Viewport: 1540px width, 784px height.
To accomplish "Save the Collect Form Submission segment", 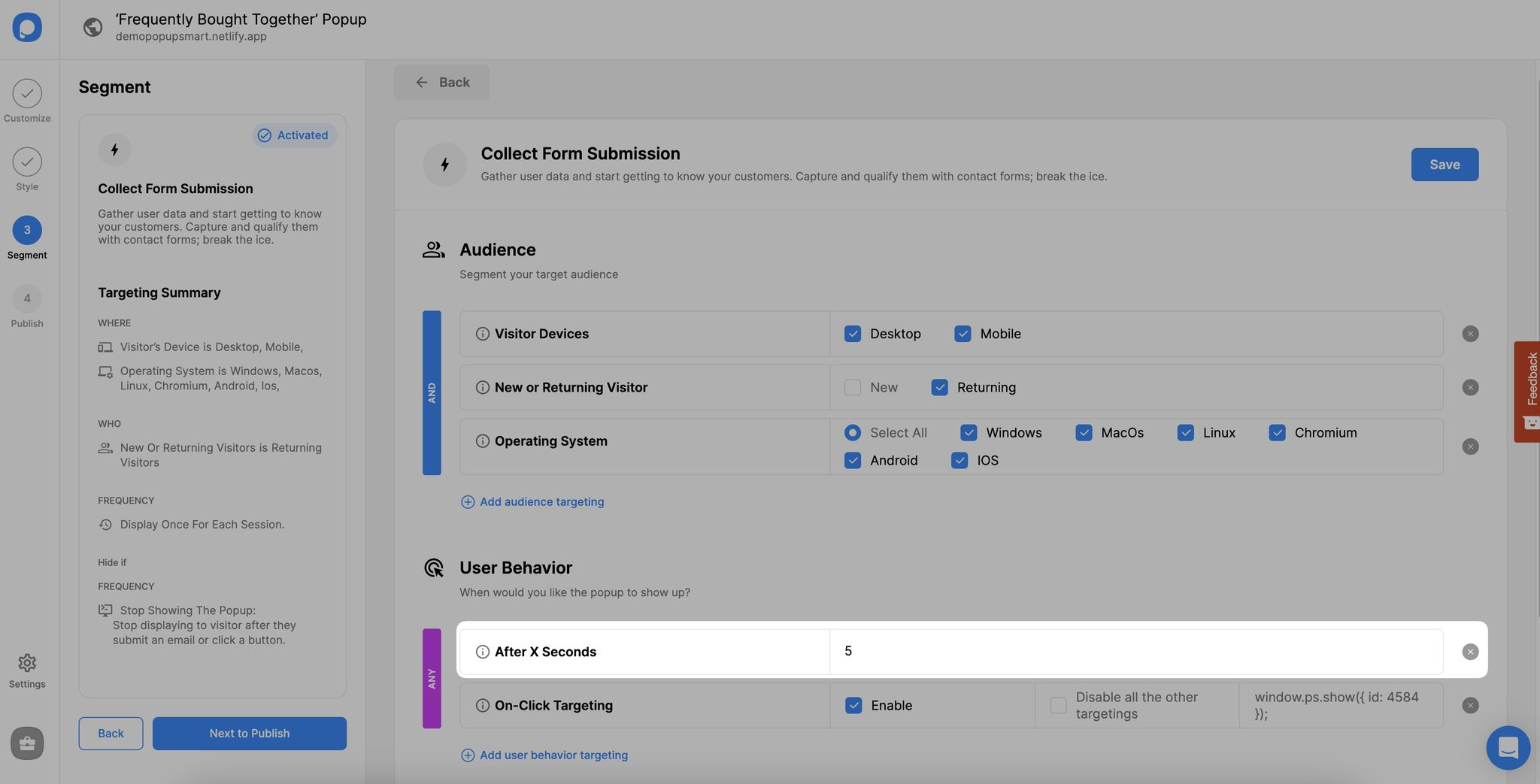I will pyautogui.click(x=1445, y=164).
